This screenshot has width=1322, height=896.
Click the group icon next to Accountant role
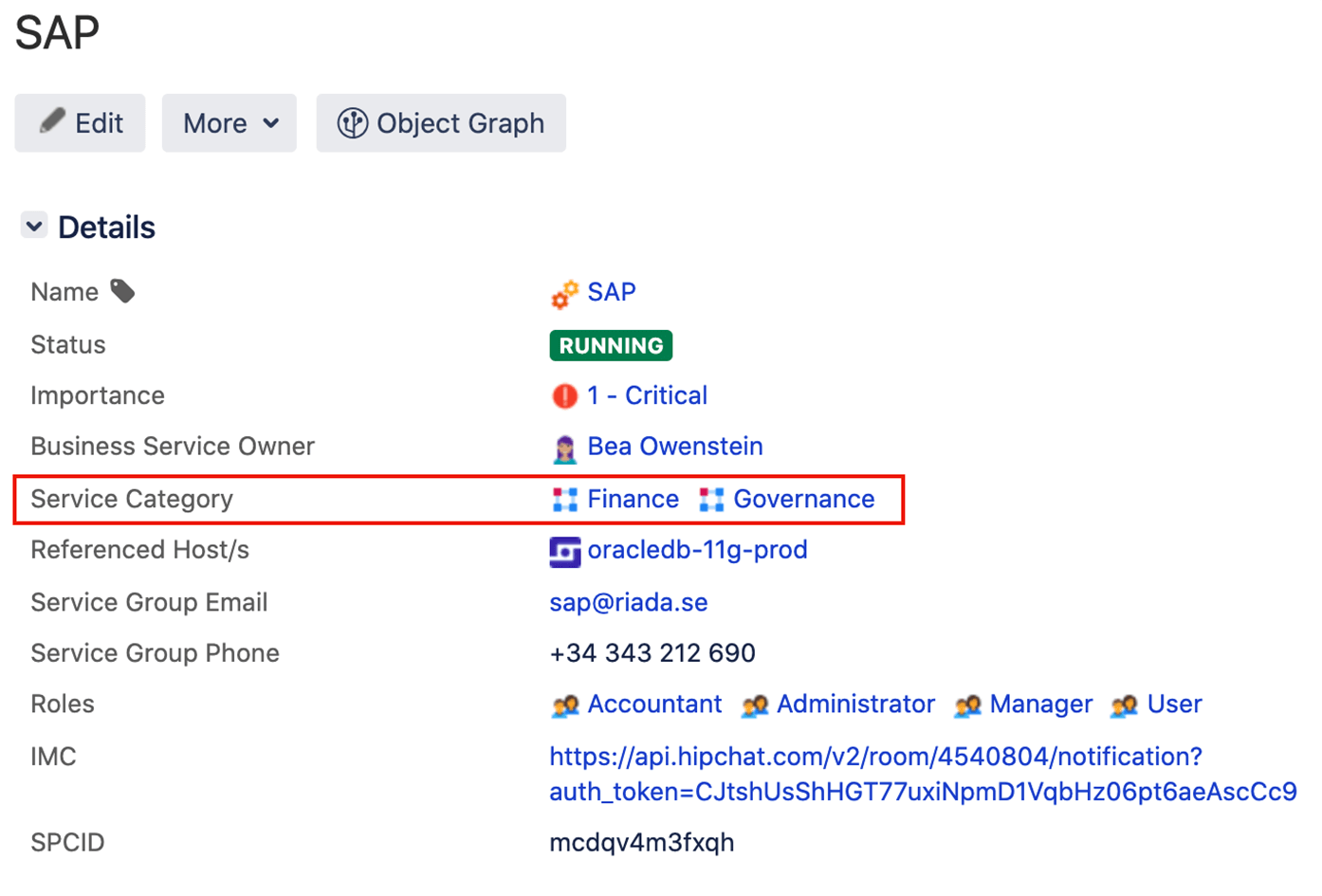click(x=566, y=704)
